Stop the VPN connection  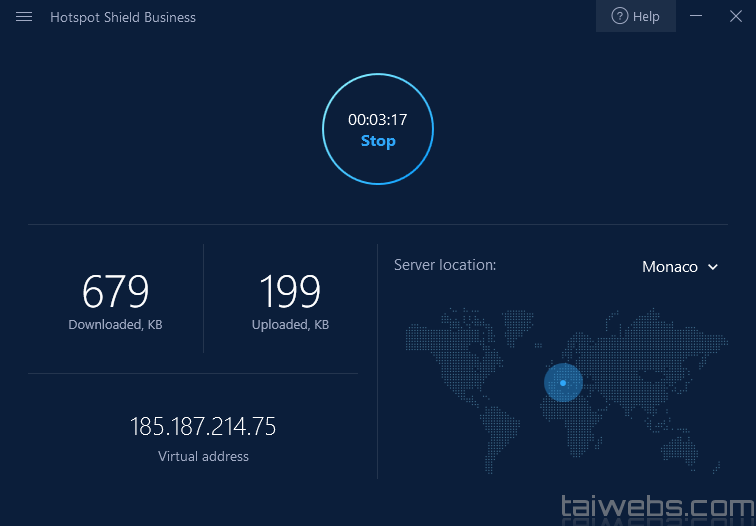pyautogui.click(x=378, y=141)
